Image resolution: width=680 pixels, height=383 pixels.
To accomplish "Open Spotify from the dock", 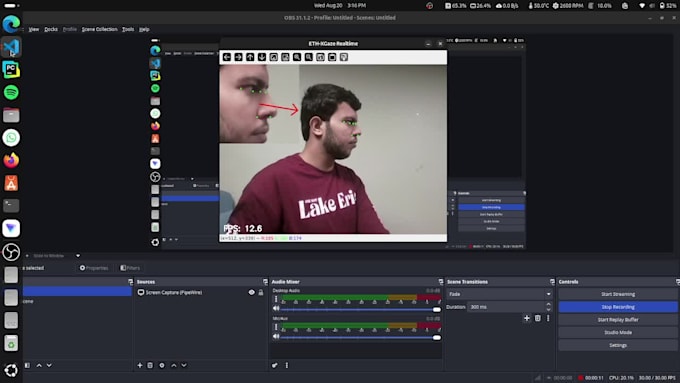I will [x=11, y=92].
